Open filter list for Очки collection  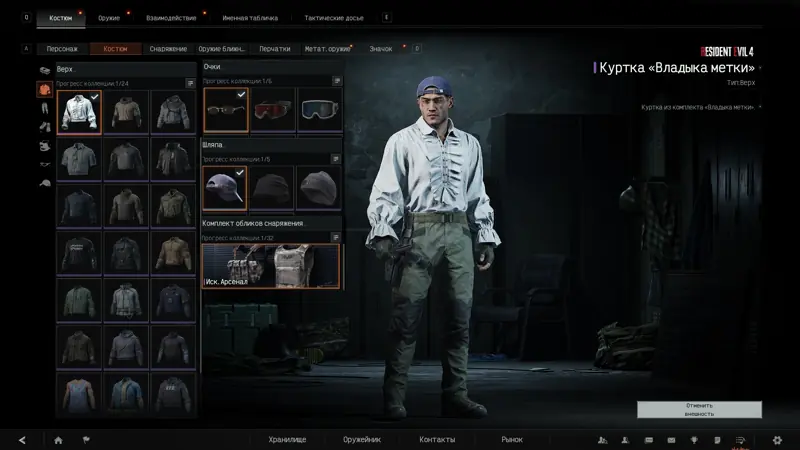tap(337, 81)
